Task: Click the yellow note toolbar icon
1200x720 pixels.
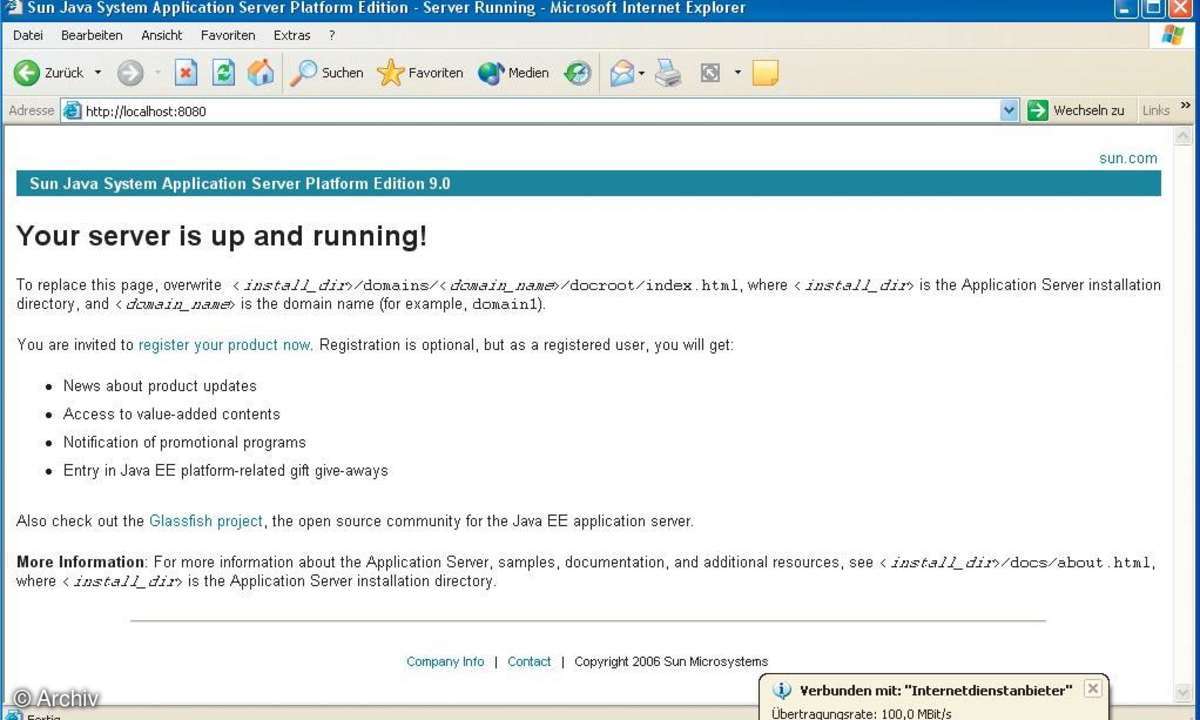Action: point(765,73)
